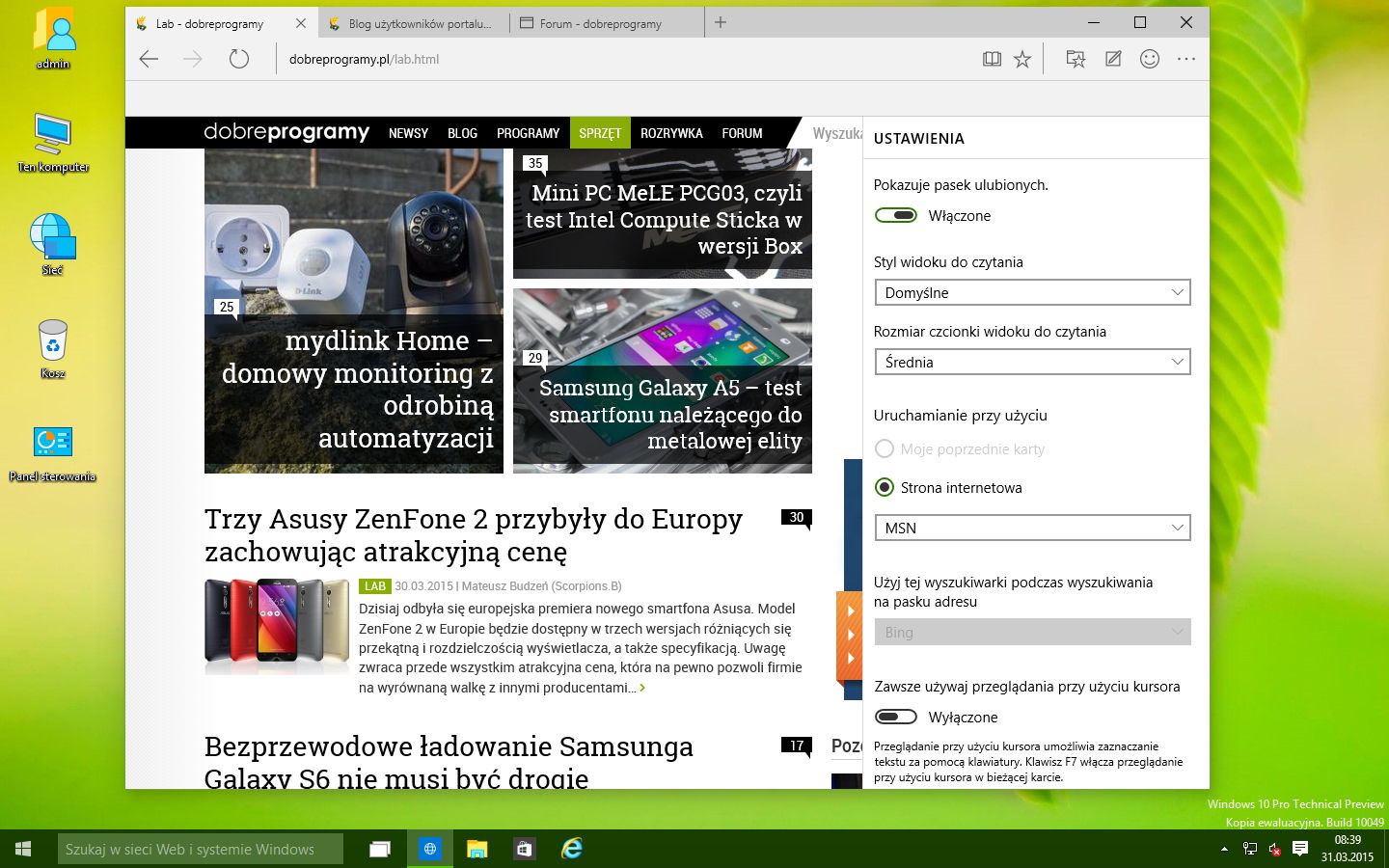
Task: Open the Store from the taskbar
Action: pos(524,849)
